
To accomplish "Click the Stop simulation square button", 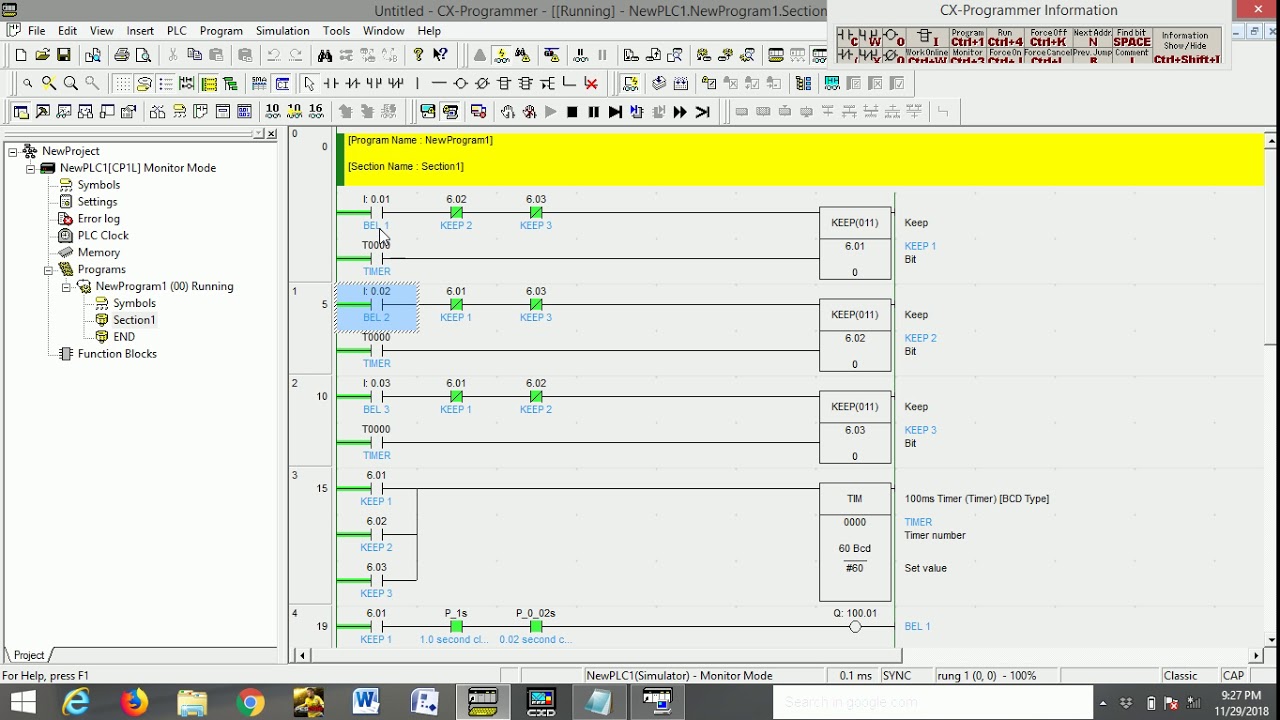I will click(x=572, y=112).
